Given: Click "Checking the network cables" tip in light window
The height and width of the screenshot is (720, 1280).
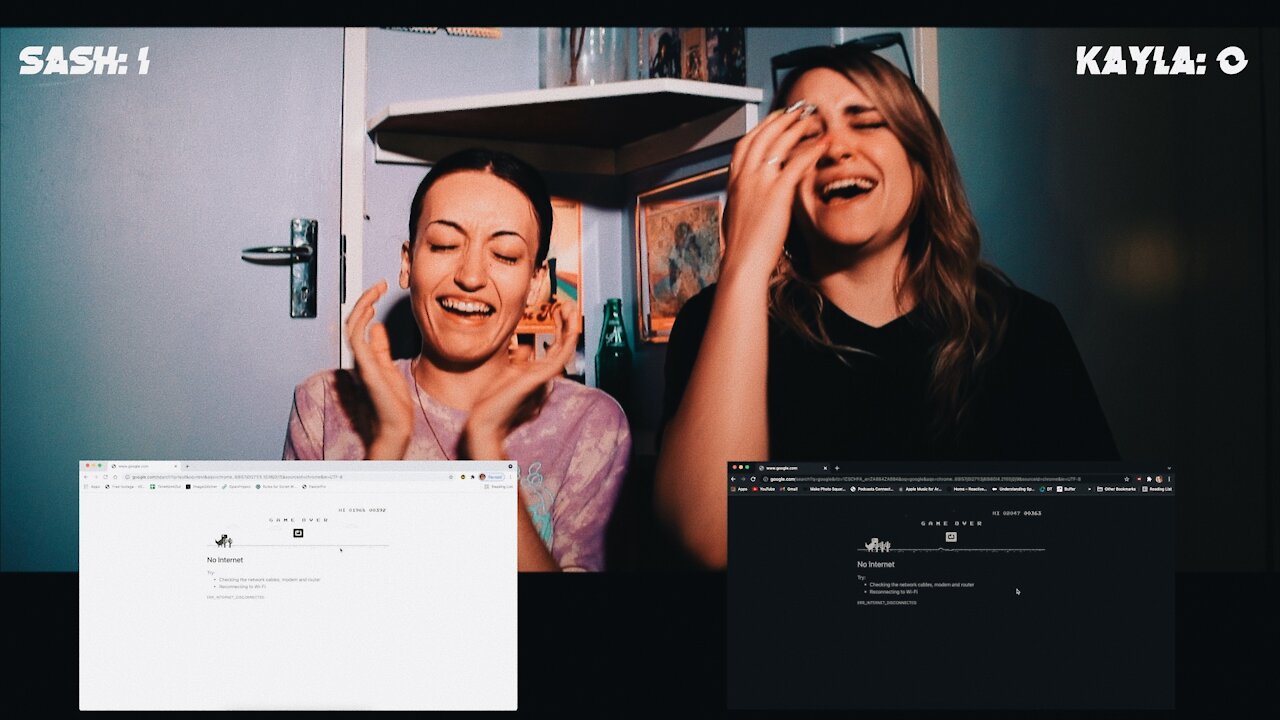Looking at the screenshot, I should coord(269,579).
